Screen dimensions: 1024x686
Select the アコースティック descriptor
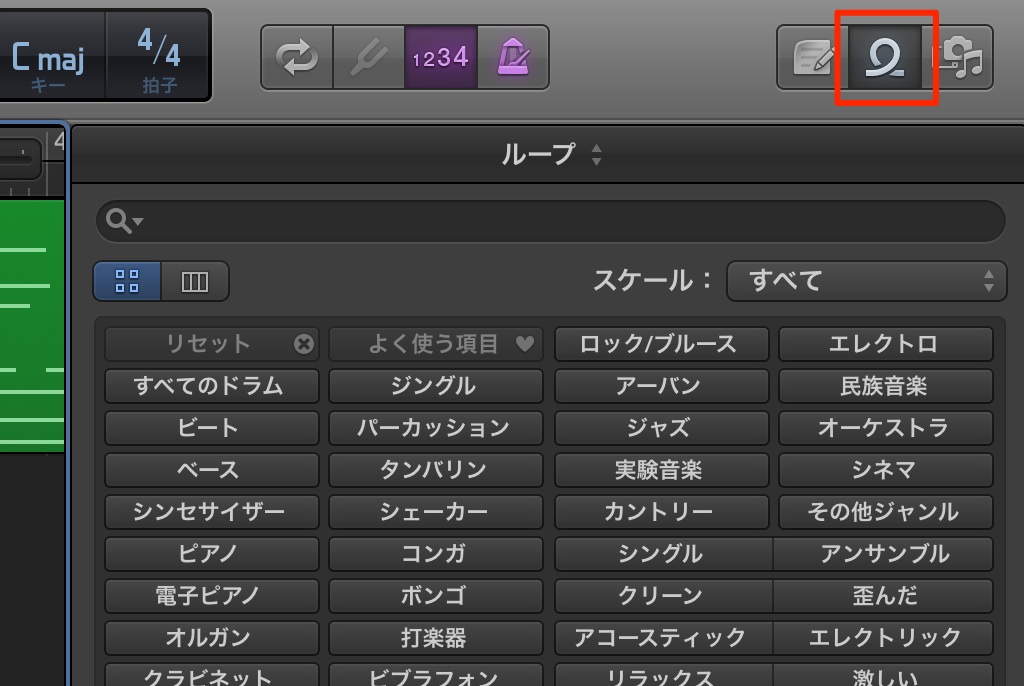(x=664, y=637)
